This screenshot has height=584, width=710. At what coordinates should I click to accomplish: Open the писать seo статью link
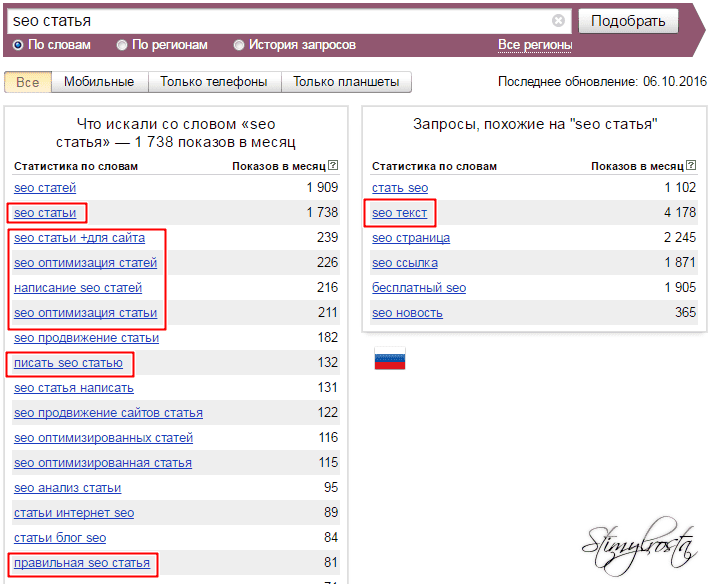coord(68,363)
